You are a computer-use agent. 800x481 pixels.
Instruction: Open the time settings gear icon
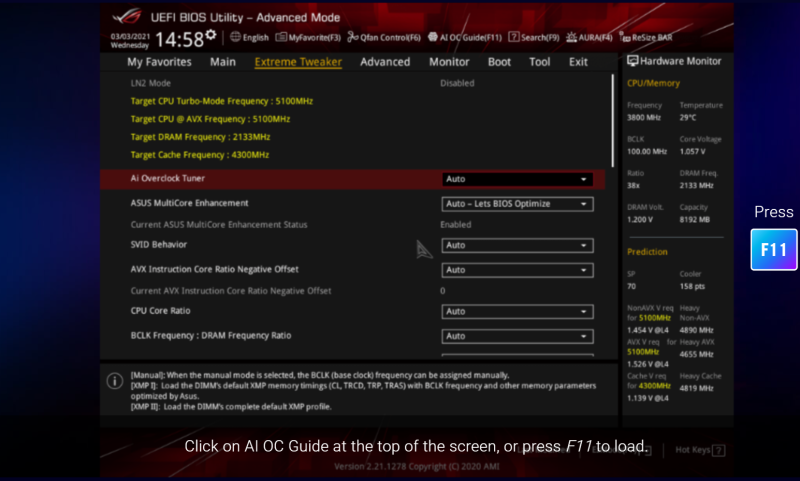pyautogui.click(x=210, y=35)
